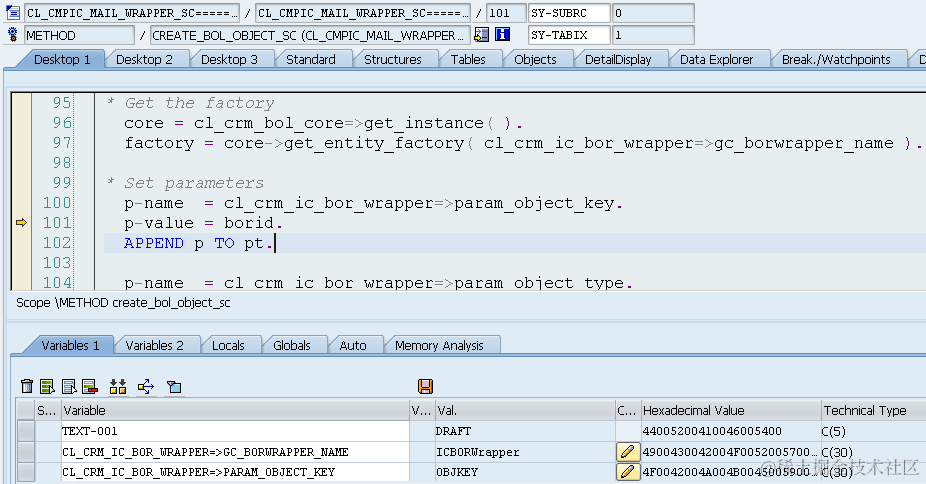
Task: Open the Objects tab
Action: click(535, 59)
